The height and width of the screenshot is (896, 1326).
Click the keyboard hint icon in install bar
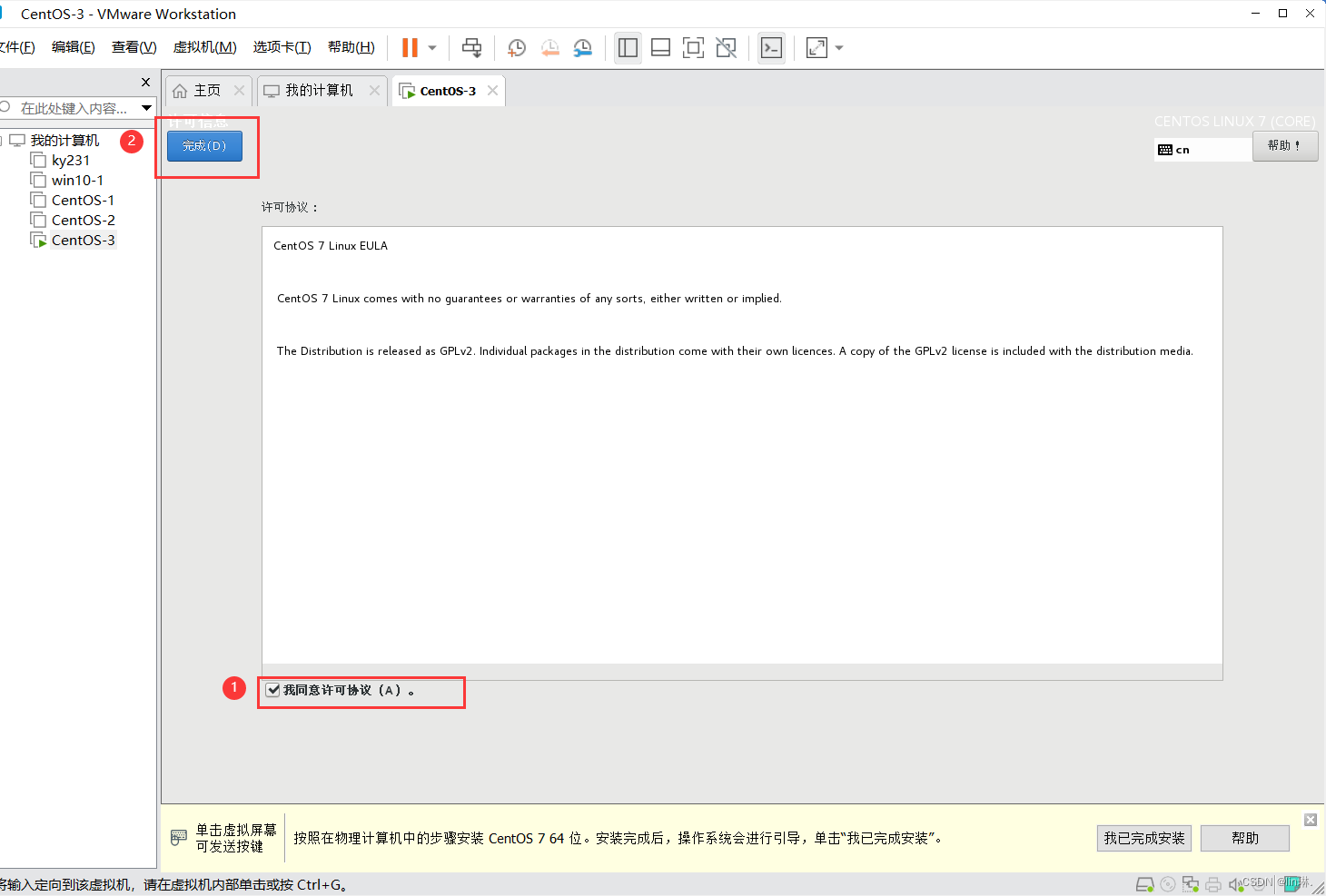point(179,838)
